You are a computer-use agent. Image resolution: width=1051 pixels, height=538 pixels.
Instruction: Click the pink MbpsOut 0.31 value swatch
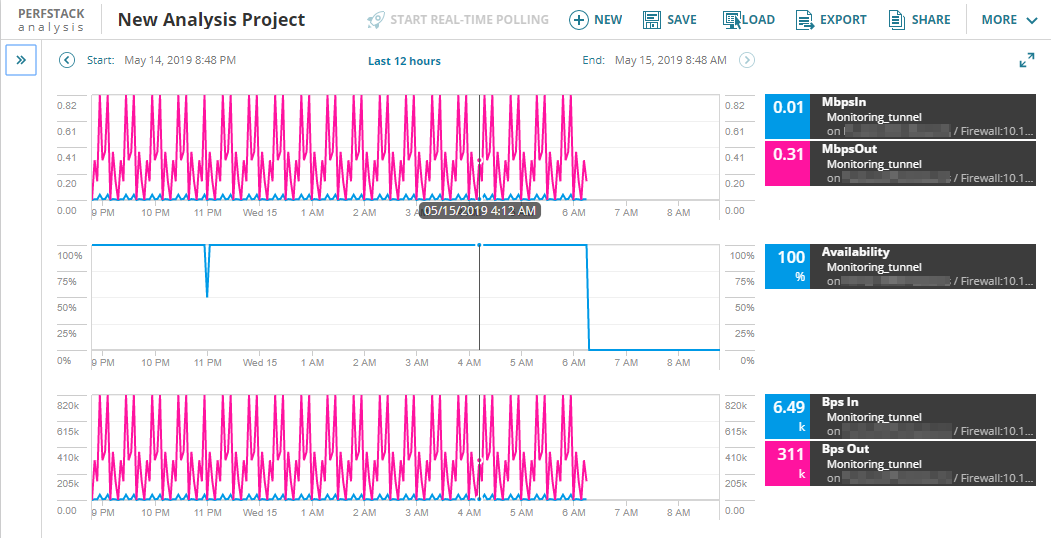click(x=786, y=164)
